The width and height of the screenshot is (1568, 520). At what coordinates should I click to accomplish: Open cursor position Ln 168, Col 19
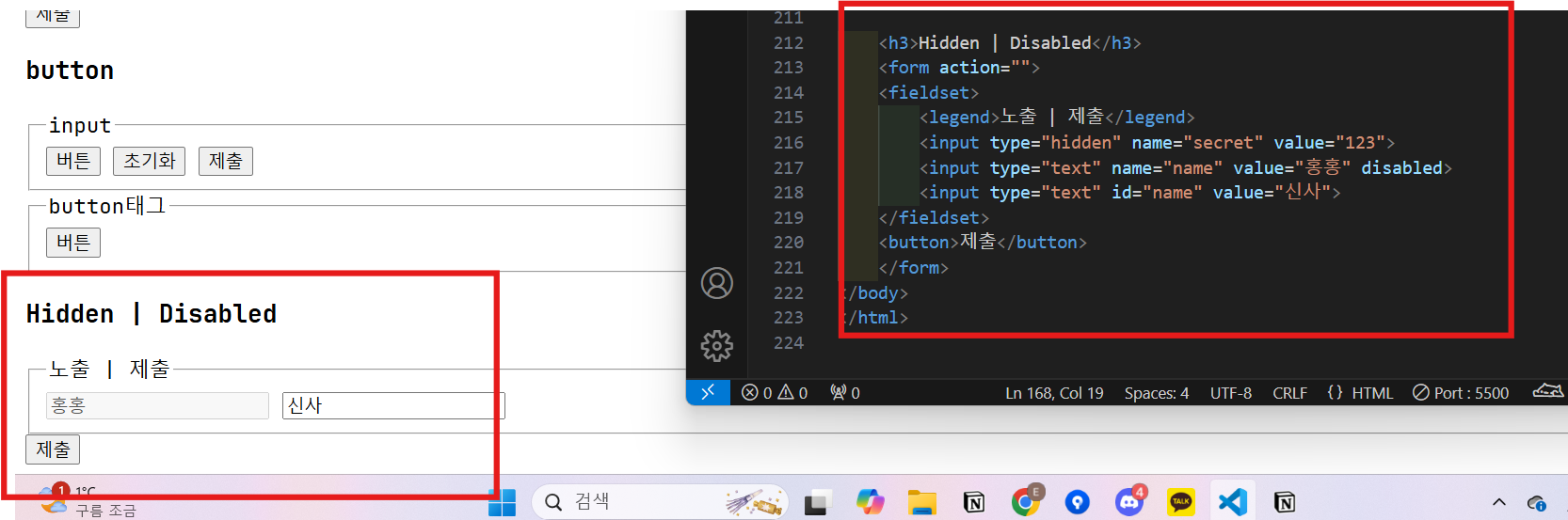[x=1054, y=393]
